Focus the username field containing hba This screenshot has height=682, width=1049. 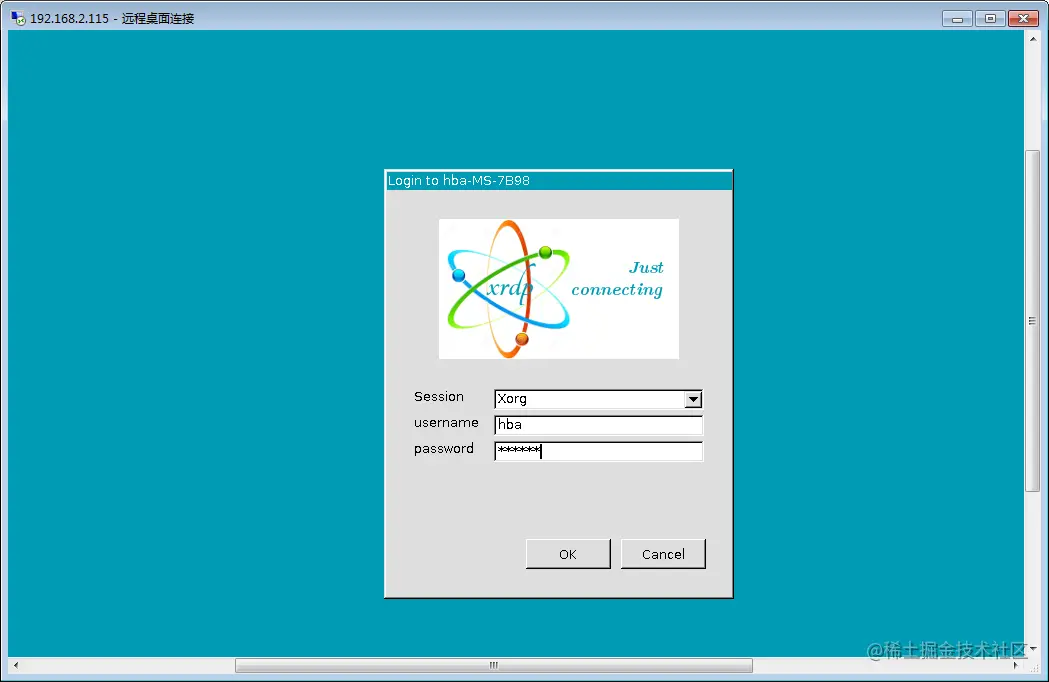(x=598, y=425)
